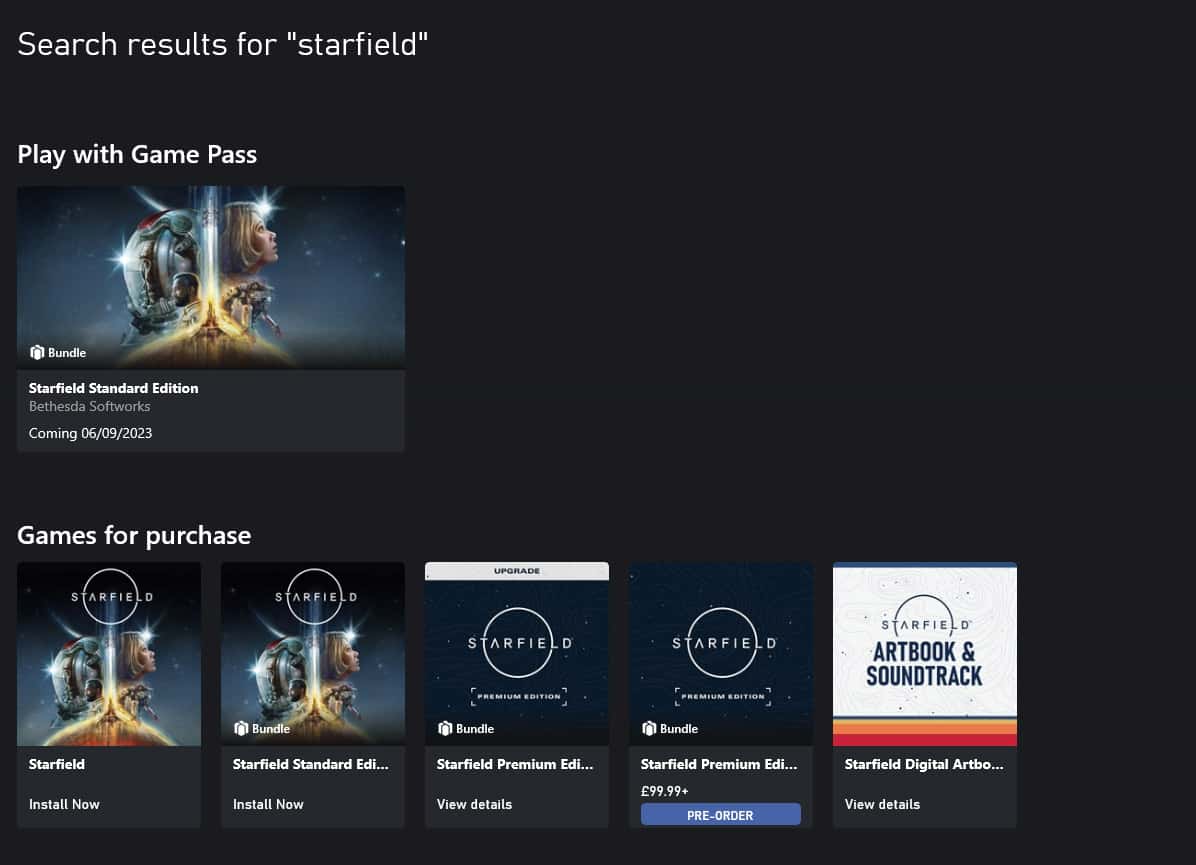The width and height of the screenshot is (1196, 865).
Task: View details of Premium Edition Upgrade
Action: (x=474, y=804)
